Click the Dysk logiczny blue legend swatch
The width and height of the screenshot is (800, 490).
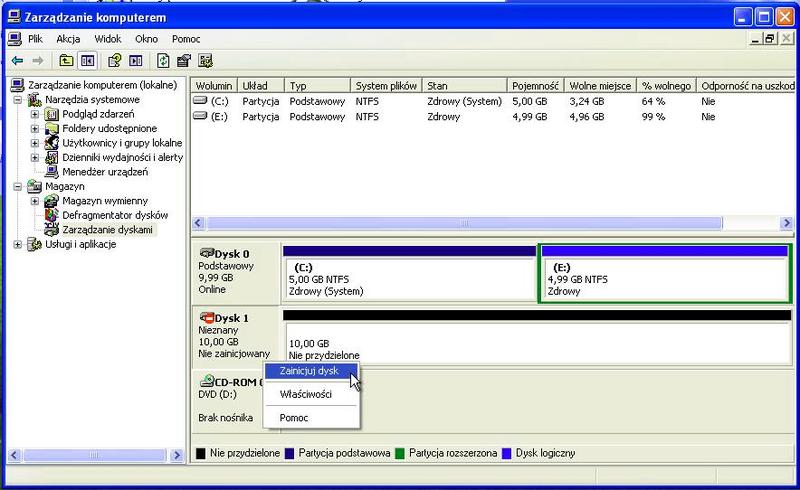click(x=507, y=453)
